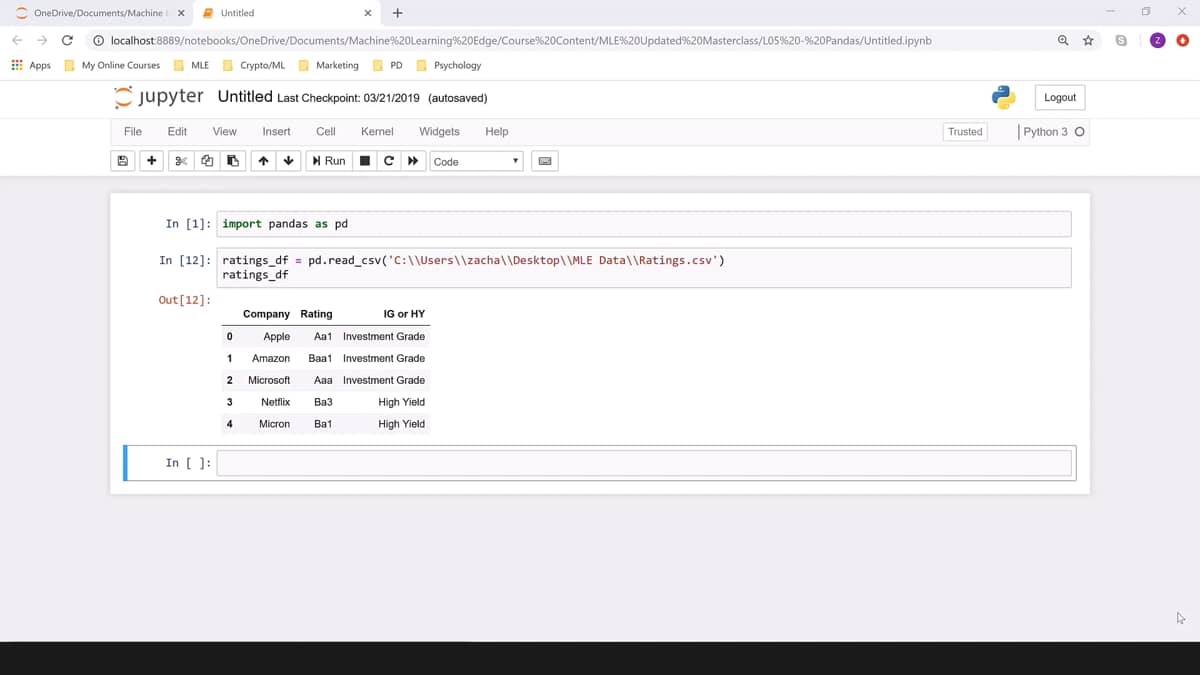This screenshot has width=1200, height=675.
Task: Open the purple Z profile avatar
Action: click(1157, 40)
